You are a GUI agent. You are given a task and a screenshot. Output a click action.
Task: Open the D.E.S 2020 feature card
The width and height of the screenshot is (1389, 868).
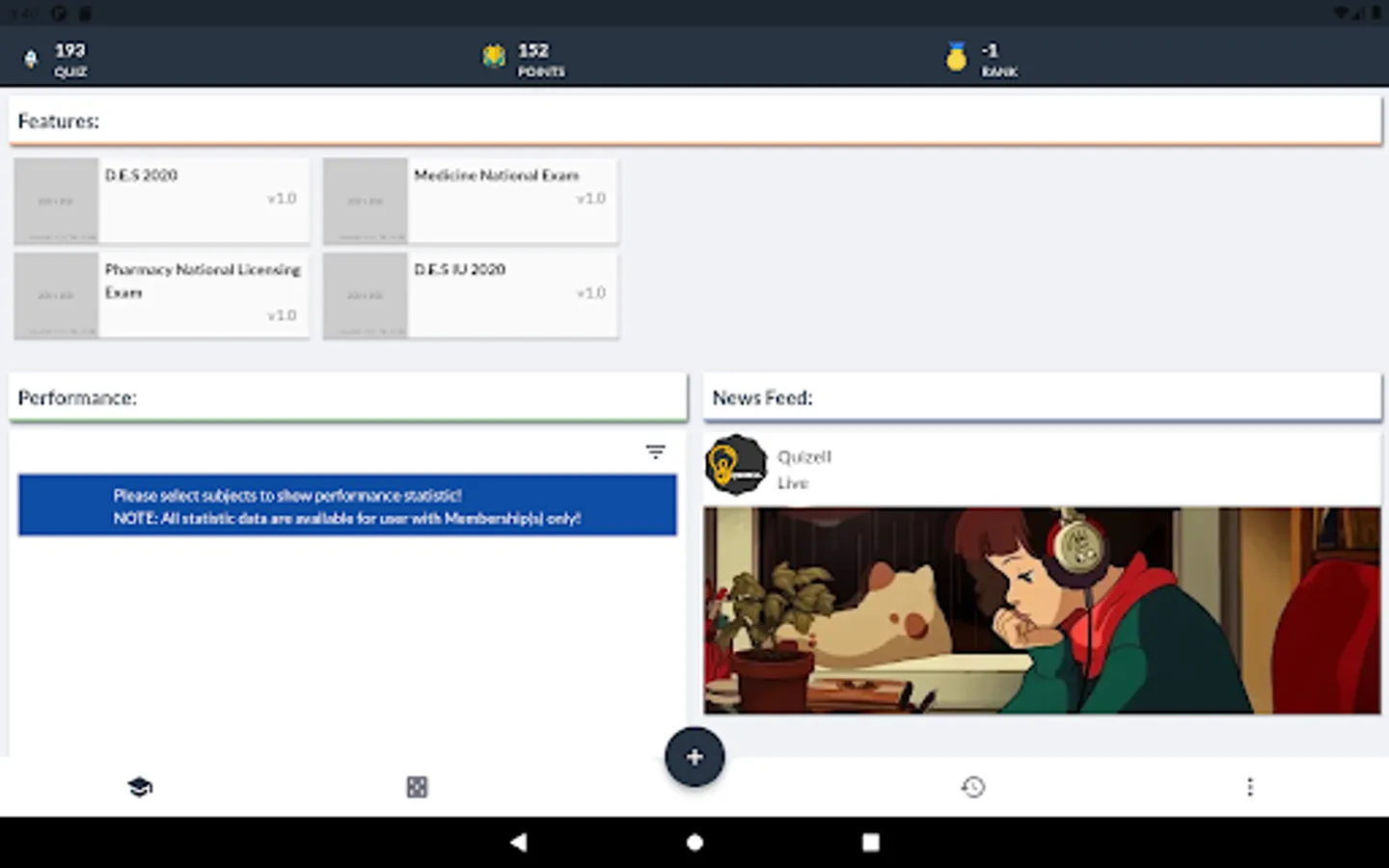[x=162, y=201]
